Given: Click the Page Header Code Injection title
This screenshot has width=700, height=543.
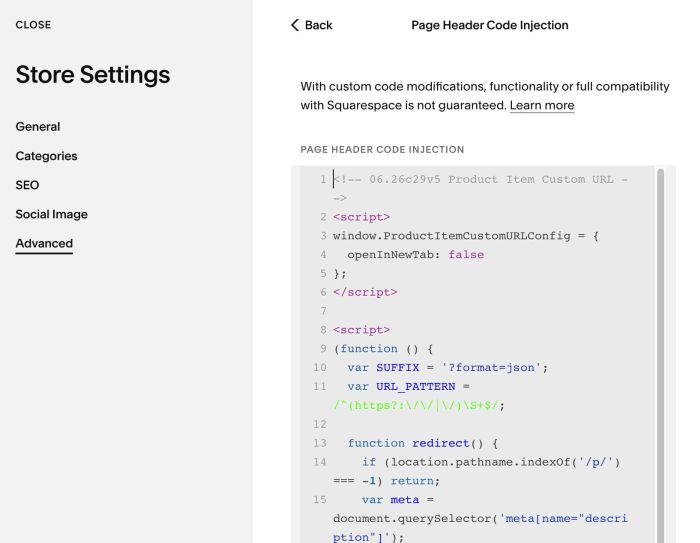Looking at the screenshot, I should pos(490,25).
